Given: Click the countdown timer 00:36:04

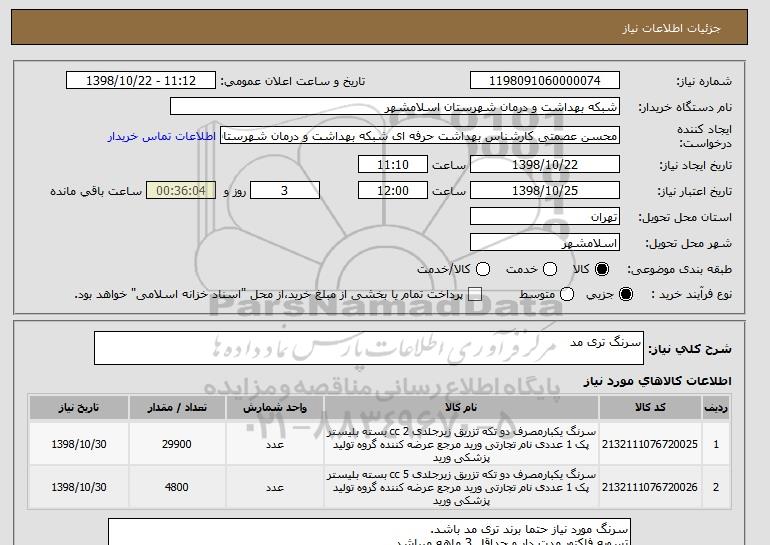Looking at the screenshot, I should click(x=181, y=191).
